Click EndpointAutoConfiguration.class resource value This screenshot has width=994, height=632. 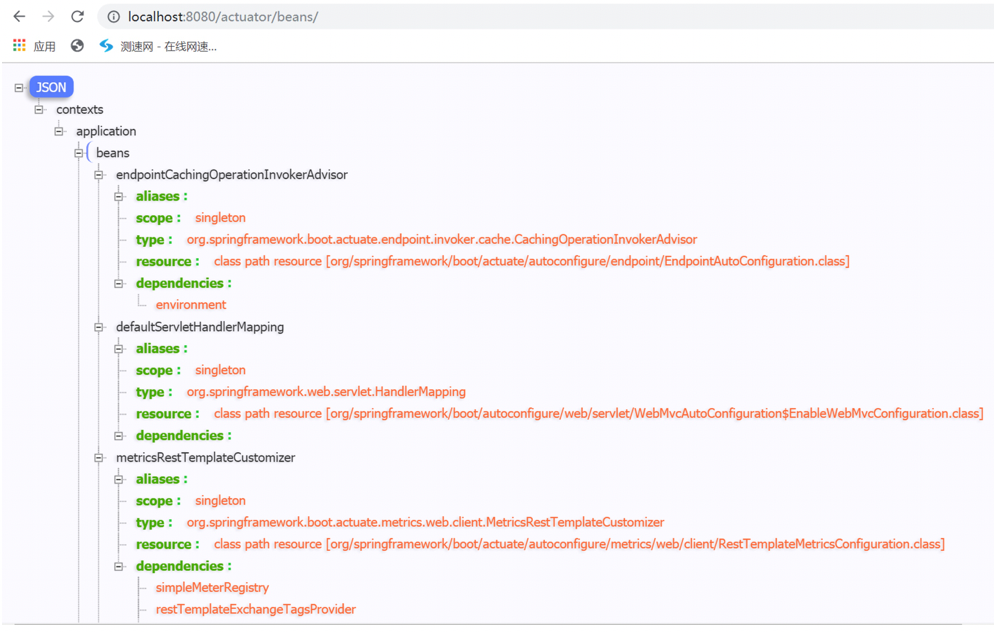(531, 261)
